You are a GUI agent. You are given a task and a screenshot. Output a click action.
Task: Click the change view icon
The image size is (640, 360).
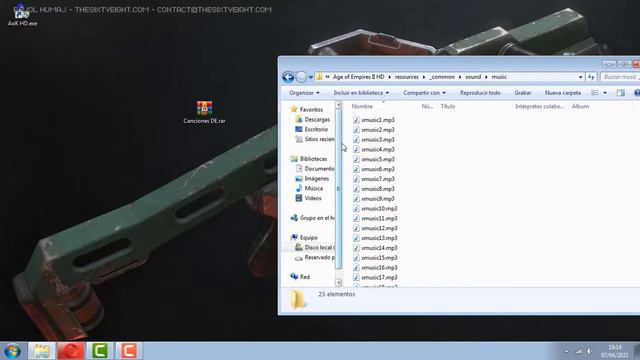pyautogui.click(x=595, y=93)
